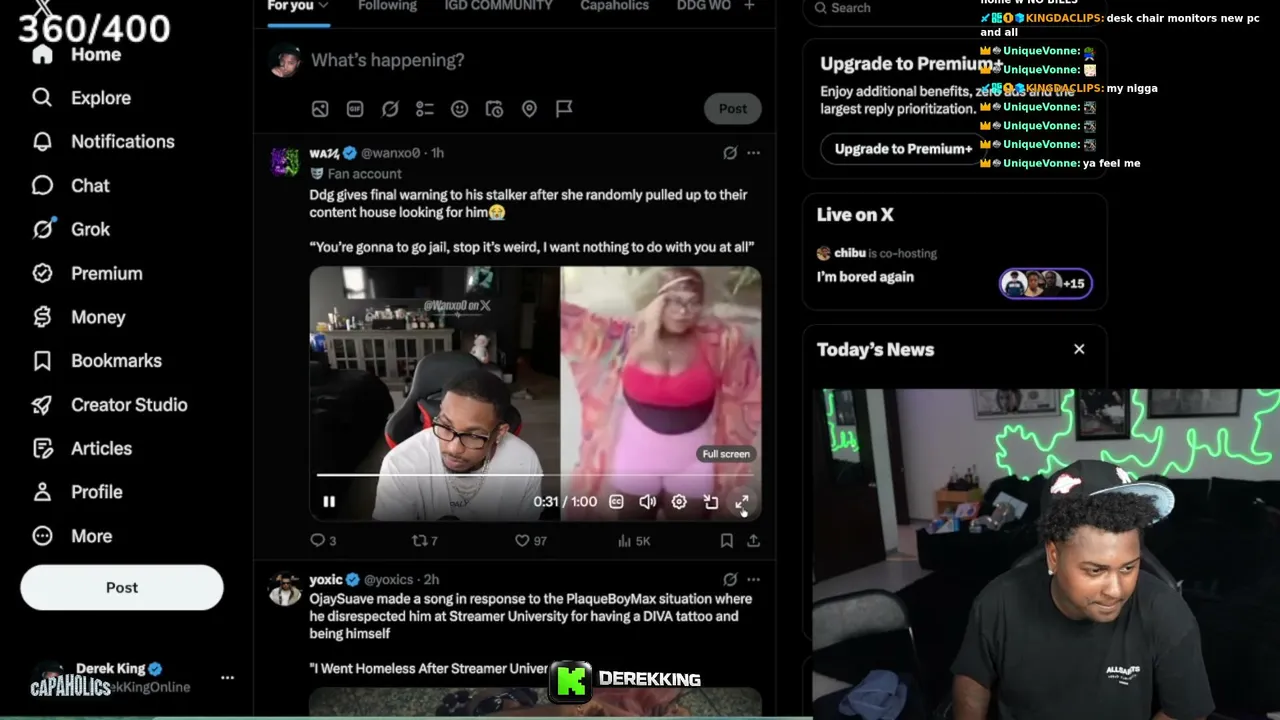
Task: Switch to the IGD COMMUNITY tab
Action: pyautogui.click(x=498, y=6)
